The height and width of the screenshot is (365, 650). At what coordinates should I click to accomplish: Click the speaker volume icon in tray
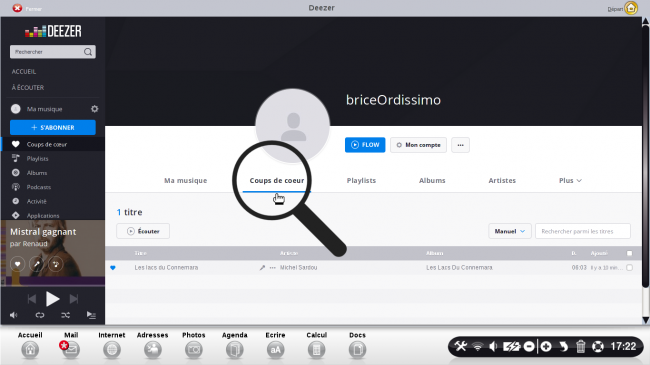(493, 346)
